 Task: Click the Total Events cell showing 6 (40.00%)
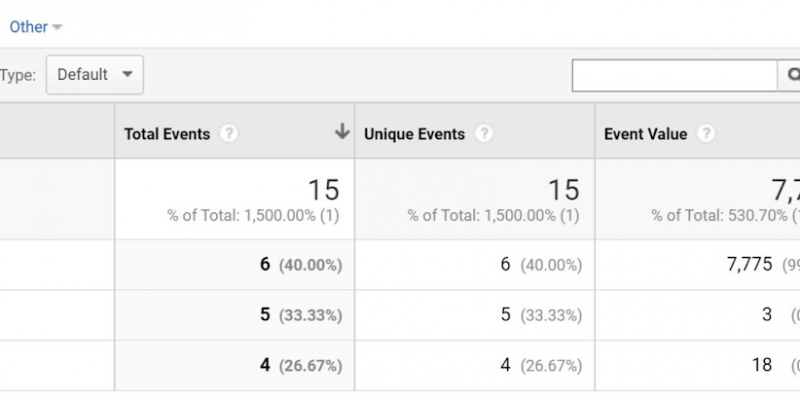click(300, 265)
